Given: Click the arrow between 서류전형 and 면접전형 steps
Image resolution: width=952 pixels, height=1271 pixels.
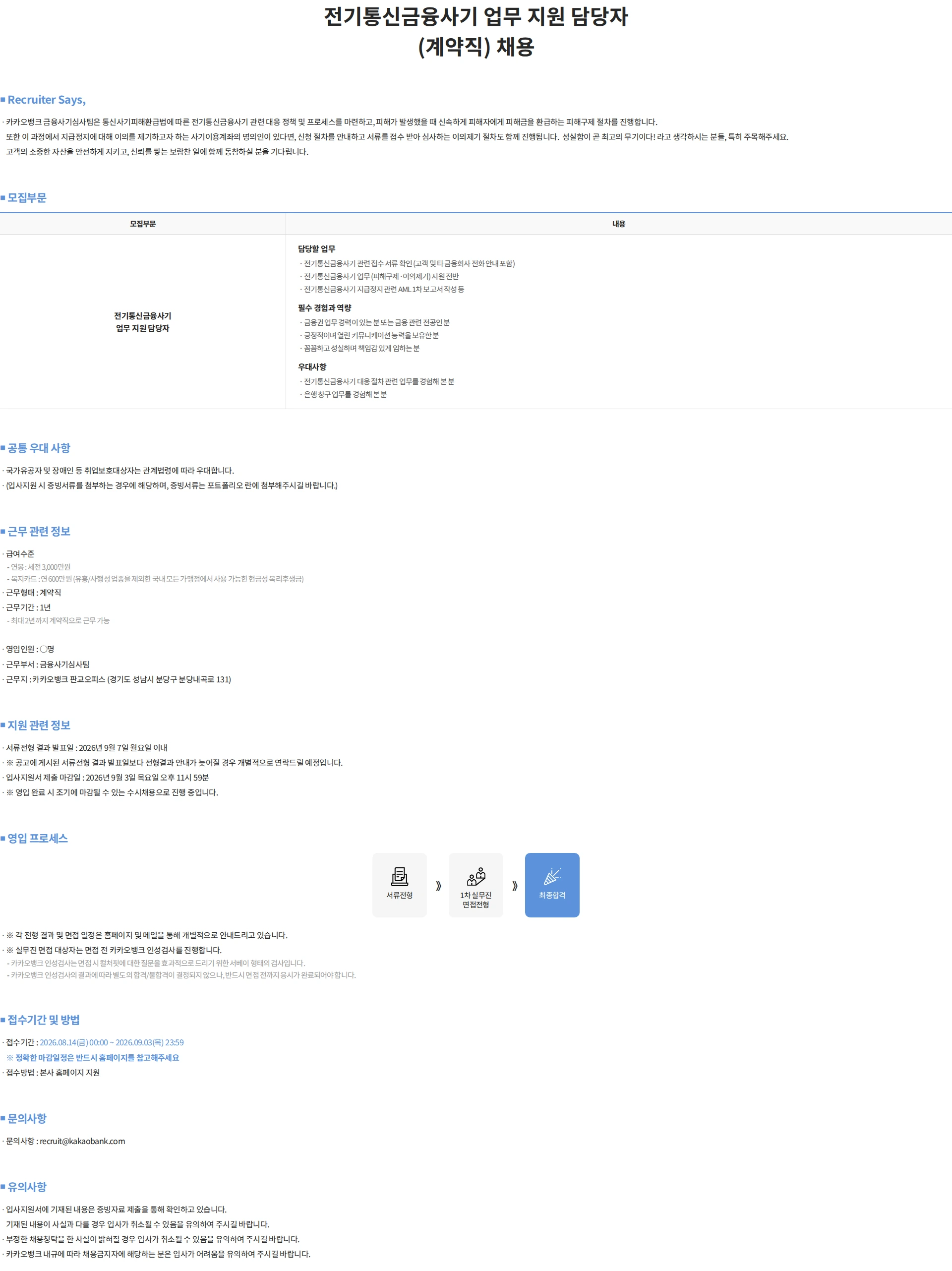Looking at the screenshot, I should click(x=438, y=886).
